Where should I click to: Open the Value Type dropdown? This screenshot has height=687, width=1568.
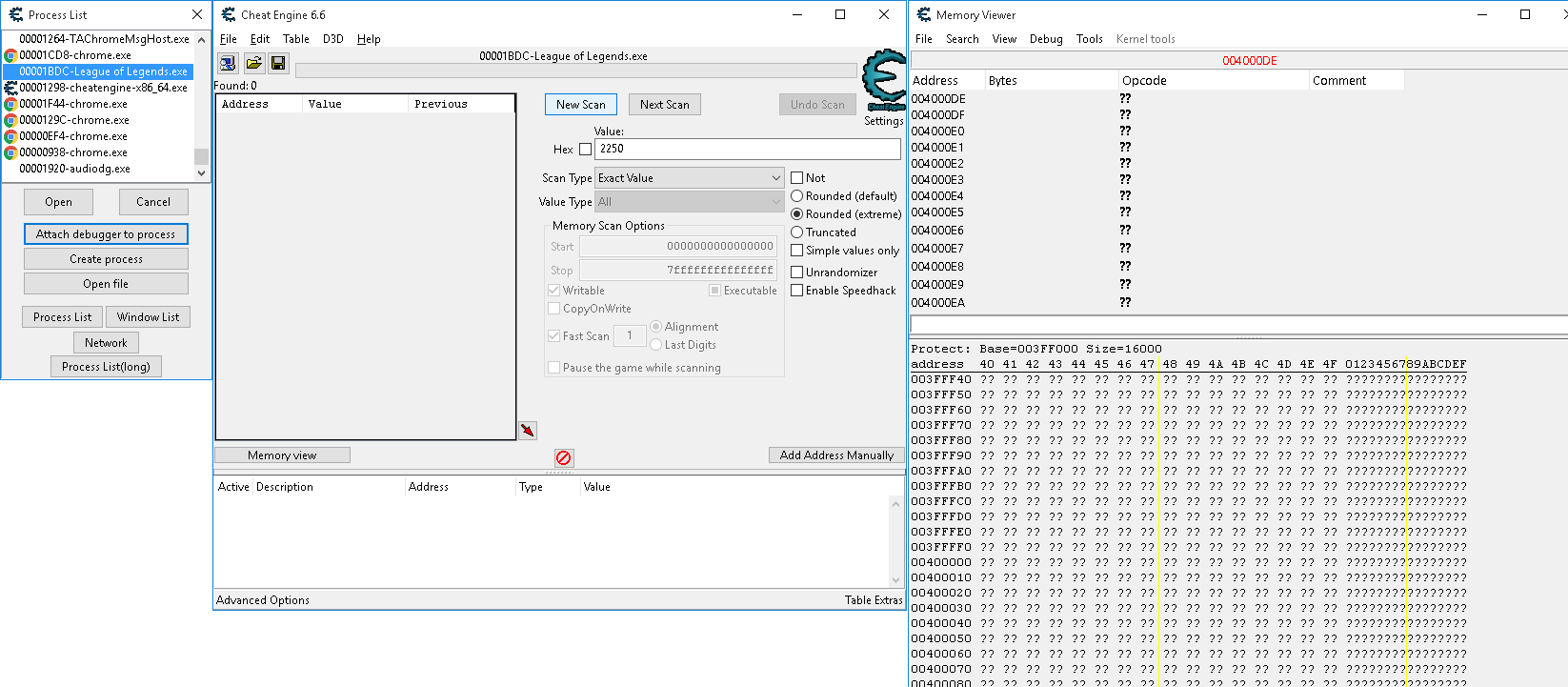[690, 202]
